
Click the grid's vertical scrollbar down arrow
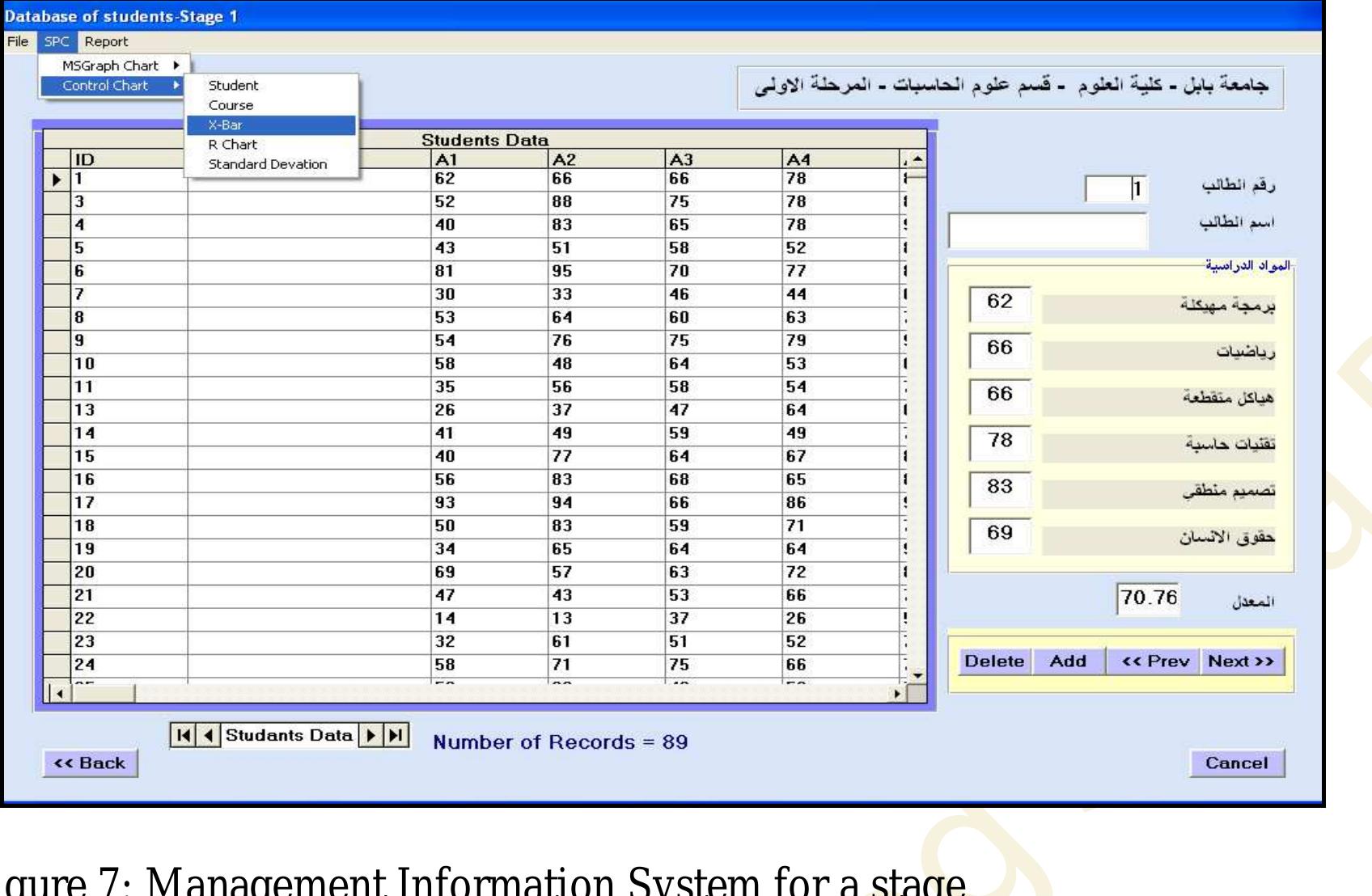[917, 675]
